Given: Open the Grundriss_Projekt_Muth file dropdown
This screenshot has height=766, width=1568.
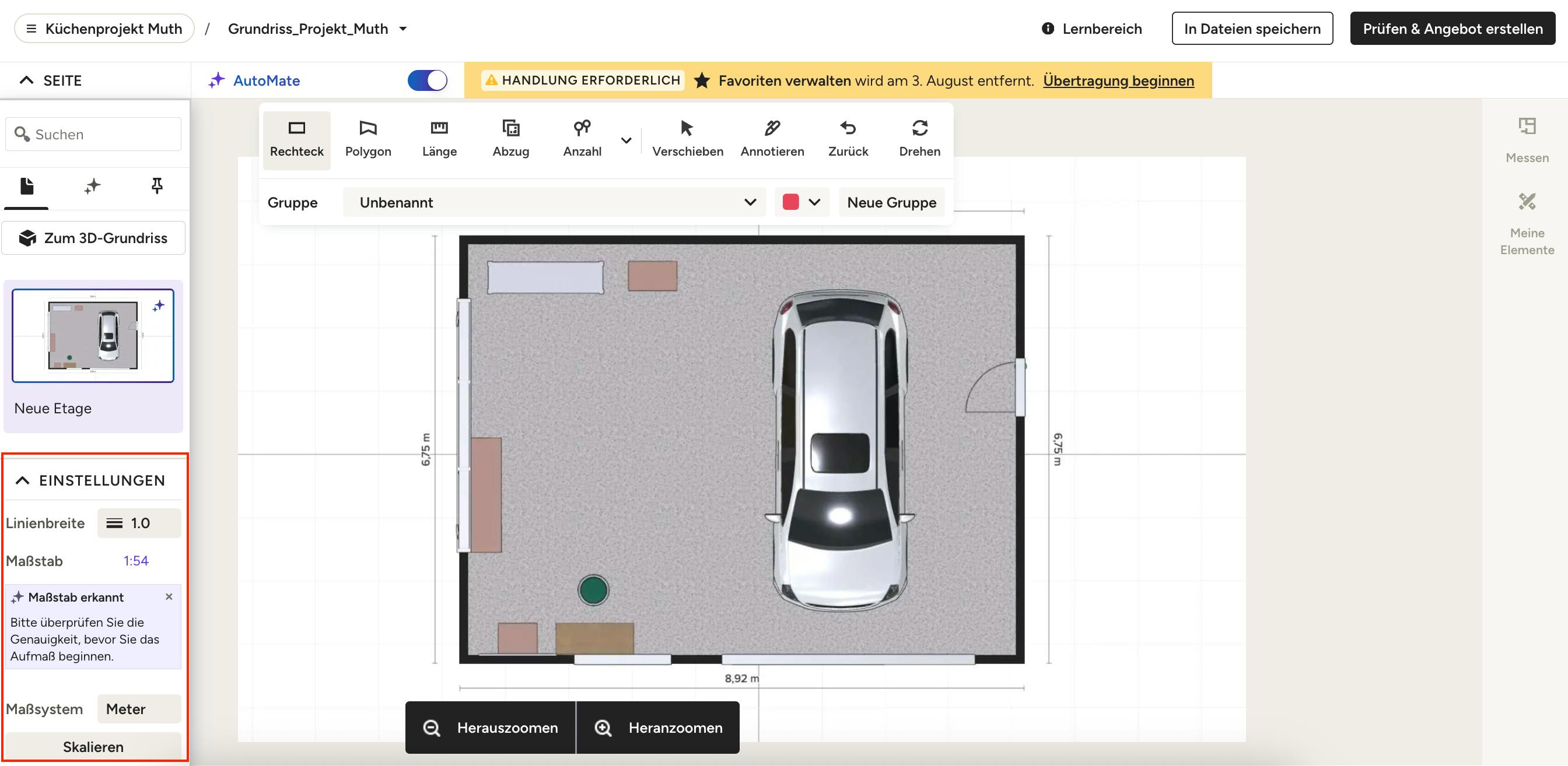Looking at the screenshot, I should (317, 29).
